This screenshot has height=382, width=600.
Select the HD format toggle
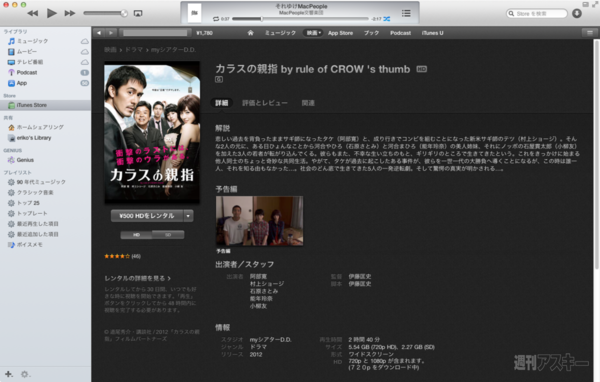point(136,235)
